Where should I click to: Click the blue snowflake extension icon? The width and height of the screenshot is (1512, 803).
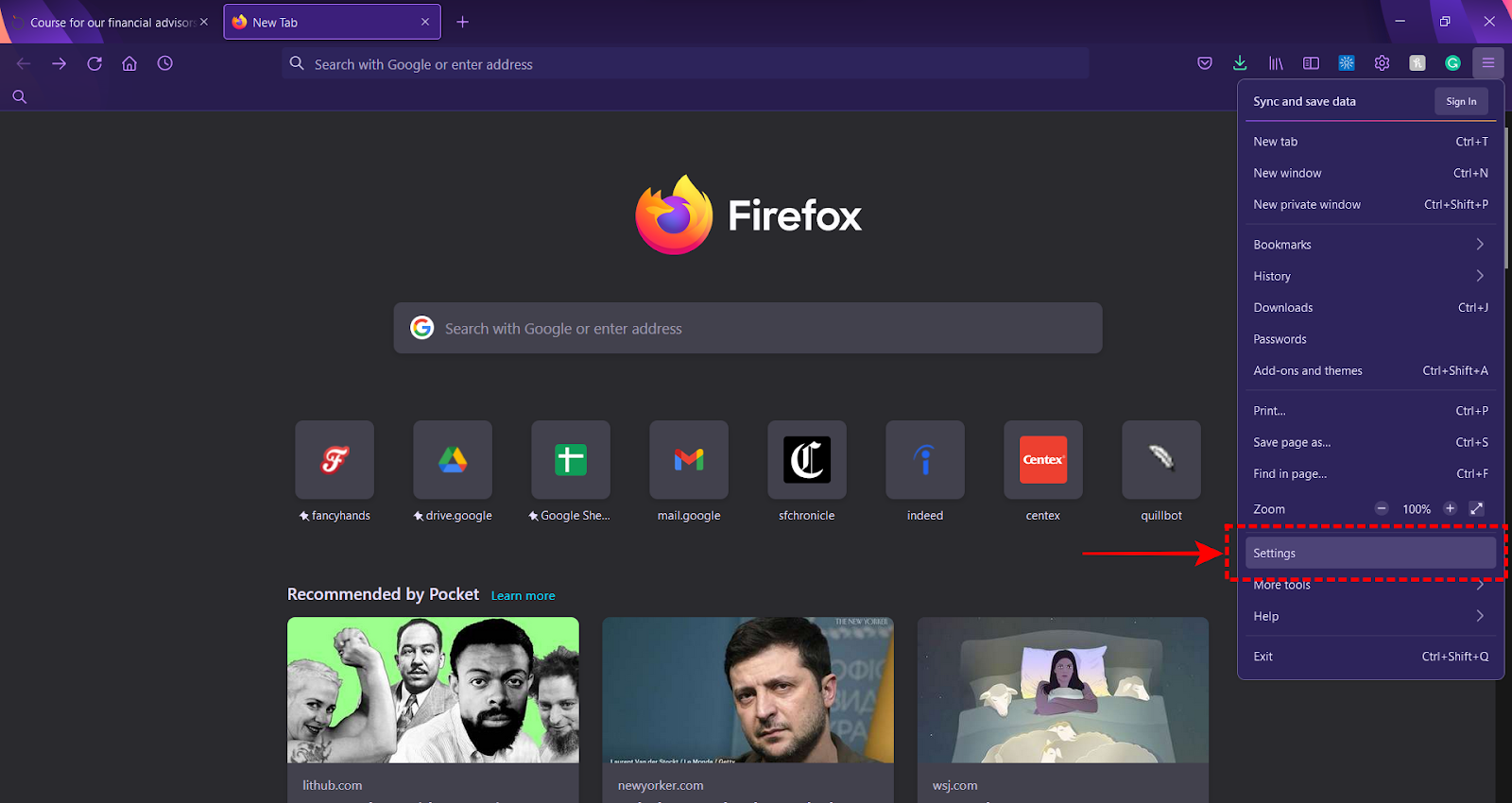[1347, 63]
